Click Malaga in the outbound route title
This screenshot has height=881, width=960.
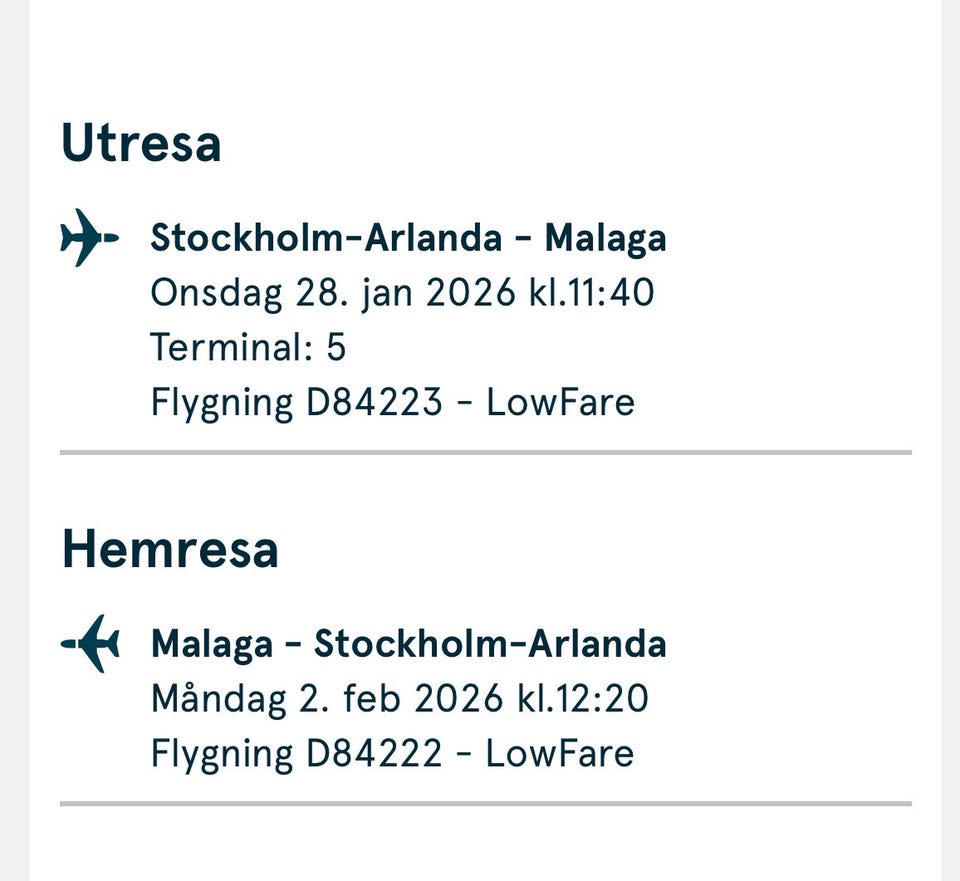tap(605, 238)
